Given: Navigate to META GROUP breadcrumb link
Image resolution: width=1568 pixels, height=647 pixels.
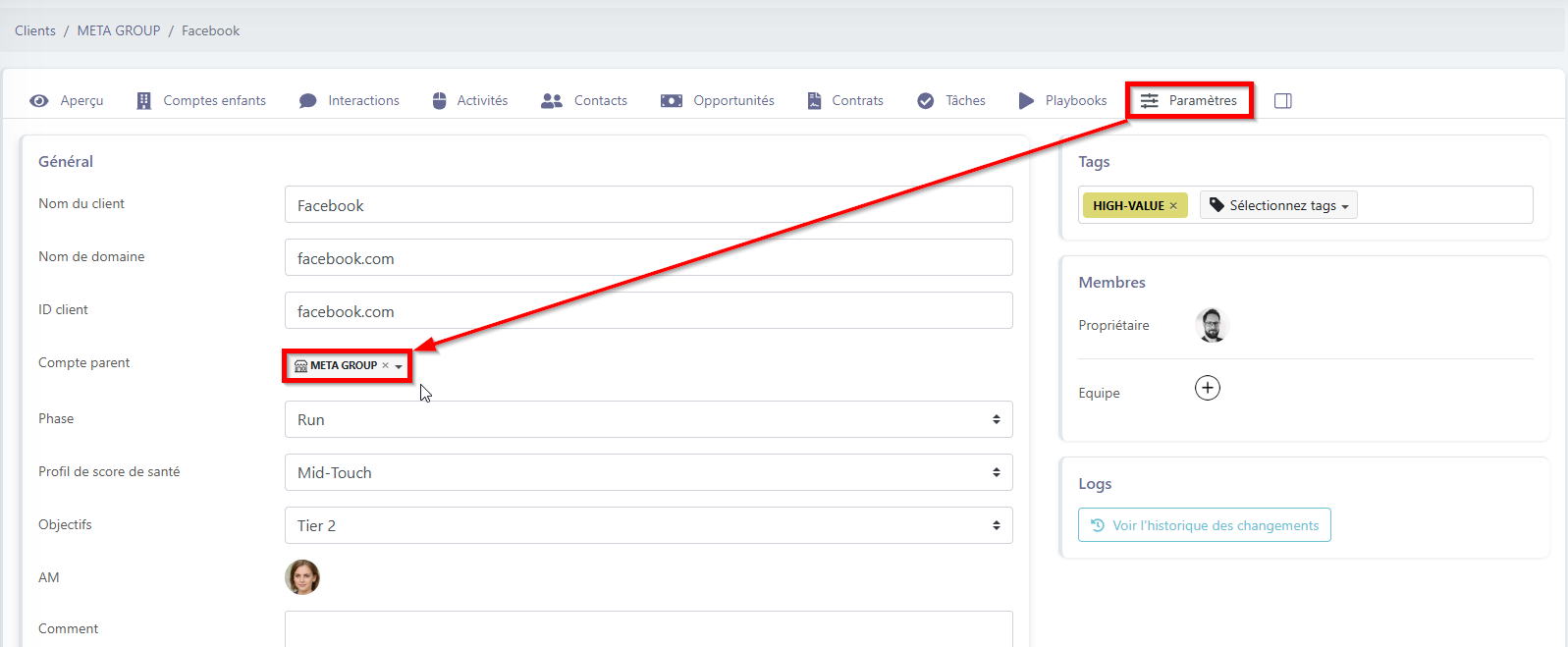Looking at the screenshot, I should pos(119,30).
